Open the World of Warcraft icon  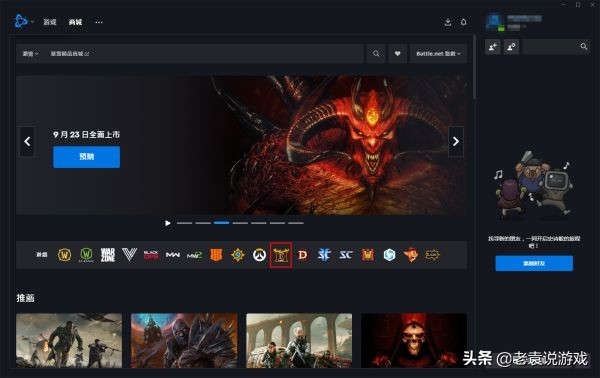click(x=64, y=255)
